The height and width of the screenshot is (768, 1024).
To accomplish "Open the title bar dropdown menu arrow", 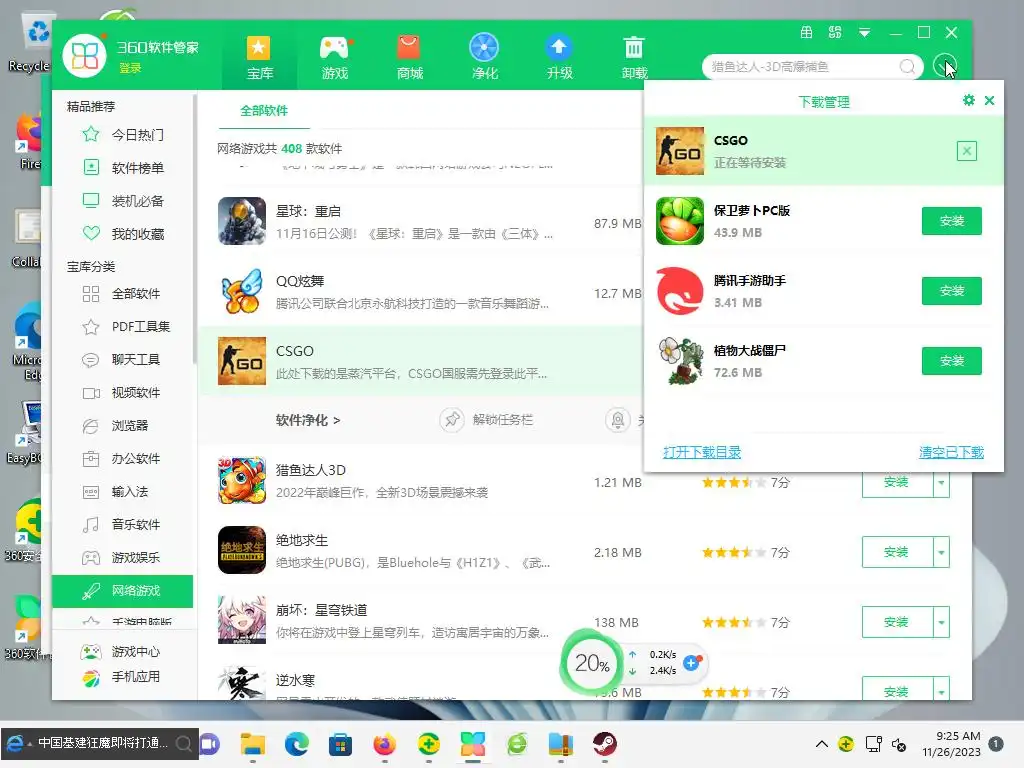I will click(x=864, y=33).
